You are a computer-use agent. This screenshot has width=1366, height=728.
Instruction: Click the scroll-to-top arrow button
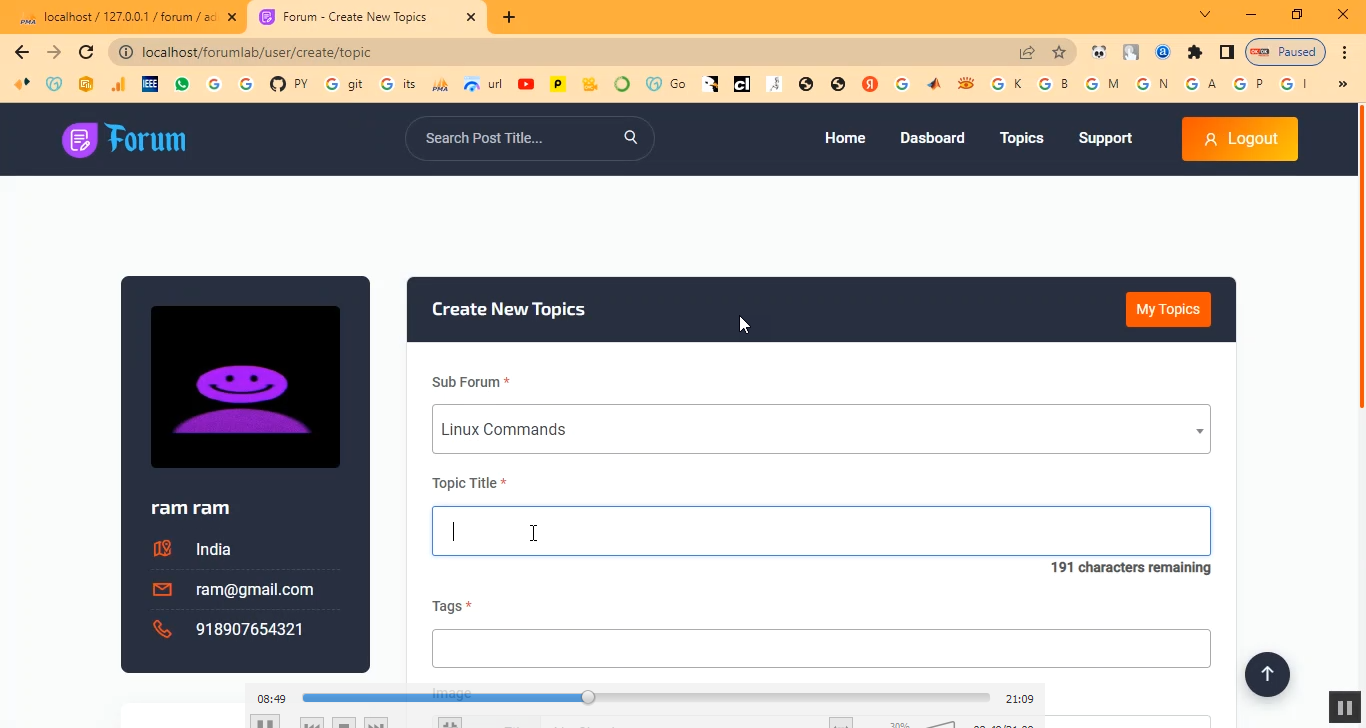pyautogui.click(x=1267, y=674)
